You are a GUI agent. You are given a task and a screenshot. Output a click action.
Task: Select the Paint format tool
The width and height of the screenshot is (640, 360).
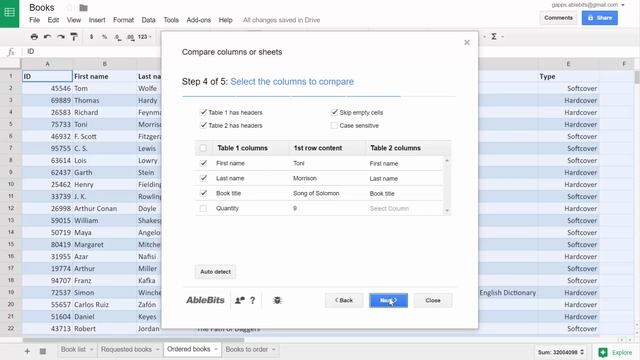[x=74, y=37]
